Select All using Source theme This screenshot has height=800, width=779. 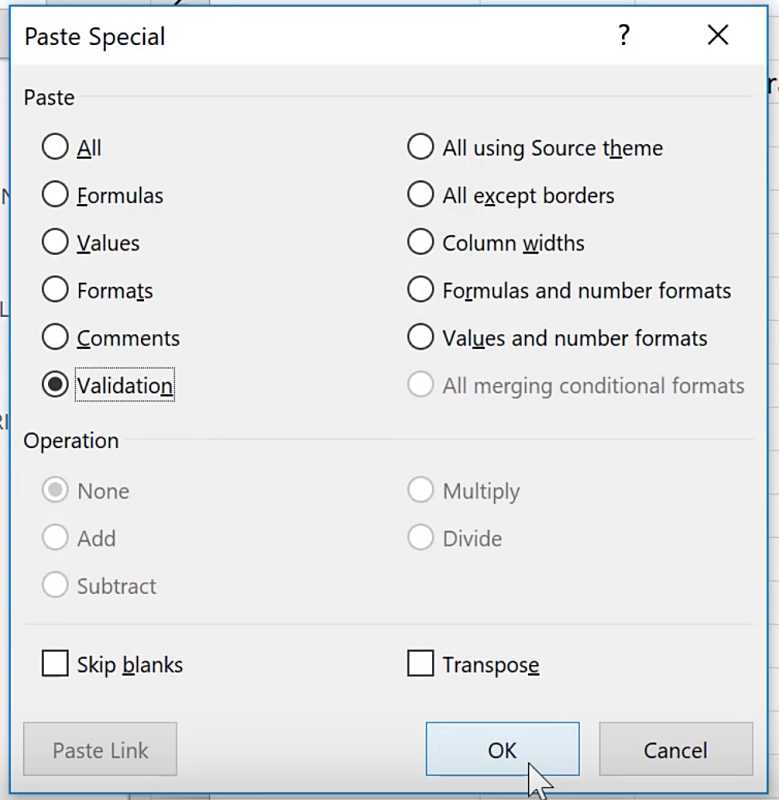420,148
